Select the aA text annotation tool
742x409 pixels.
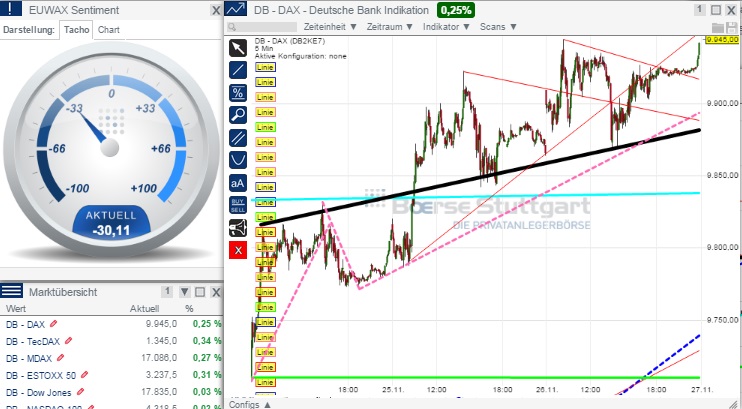(238, 183)
